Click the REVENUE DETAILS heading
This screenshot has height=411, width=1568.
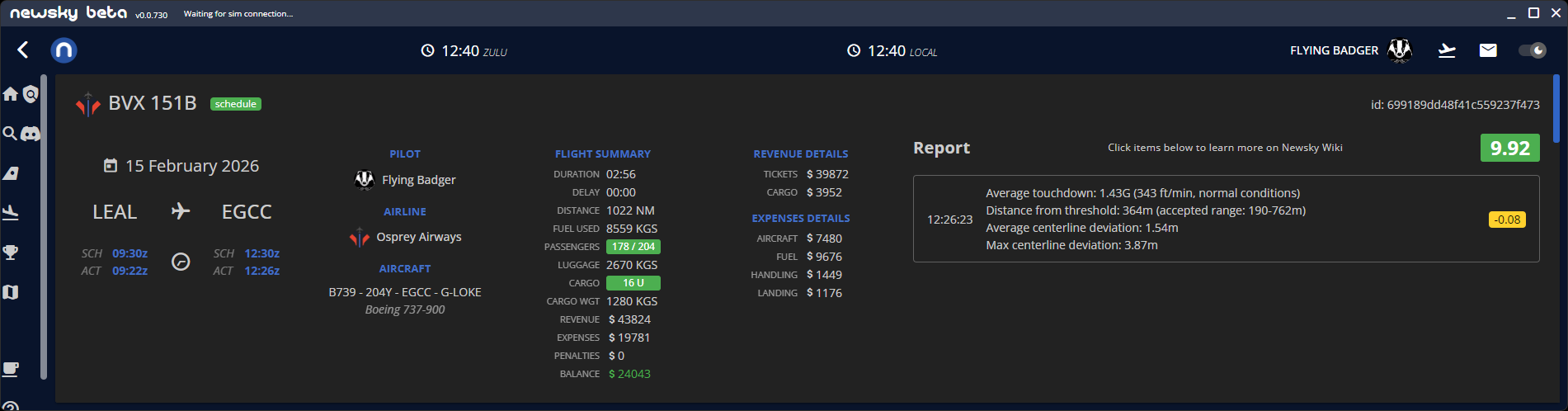[x=801, y=154]
